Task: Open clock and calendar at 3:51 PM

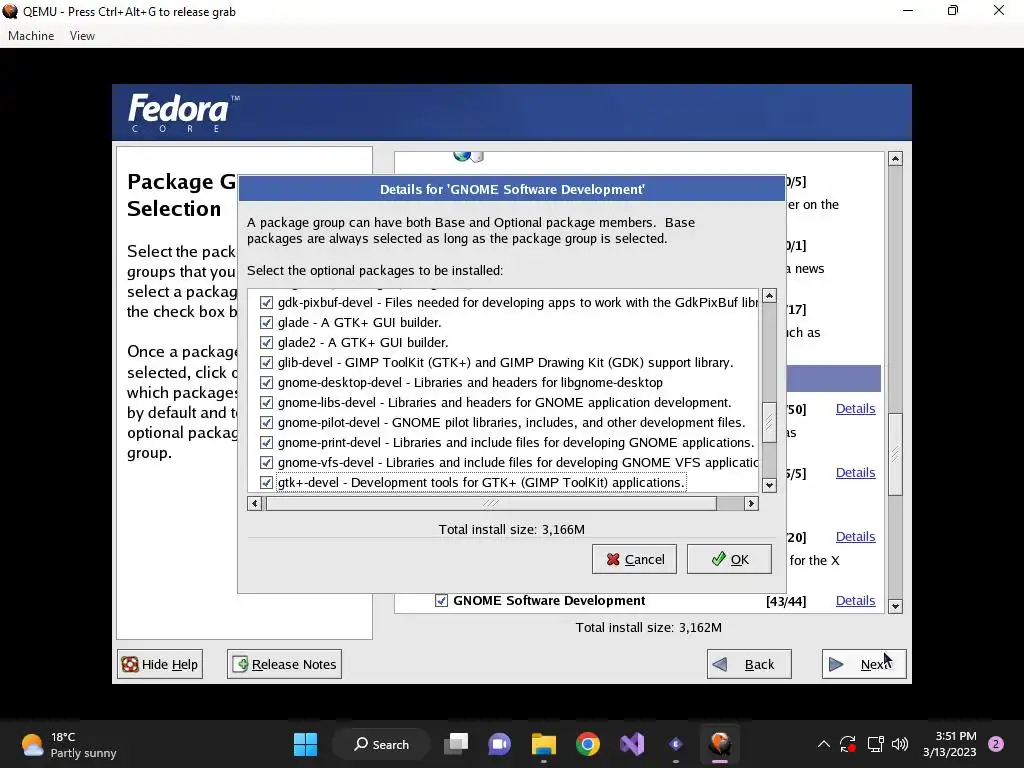Action: [x=949, y=744]
